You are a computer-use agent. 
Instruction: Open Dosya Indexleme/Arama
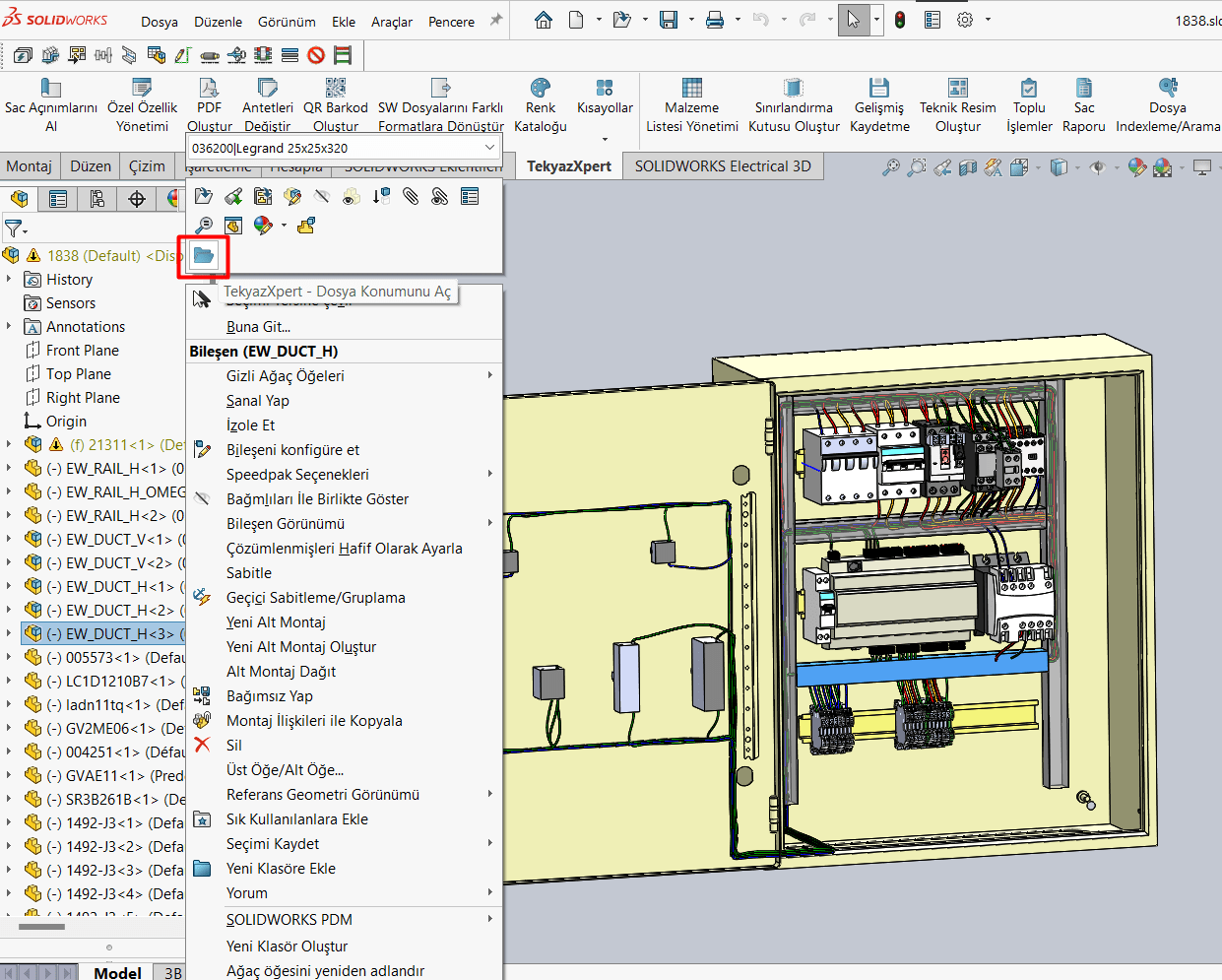(x=1168, y=105)
